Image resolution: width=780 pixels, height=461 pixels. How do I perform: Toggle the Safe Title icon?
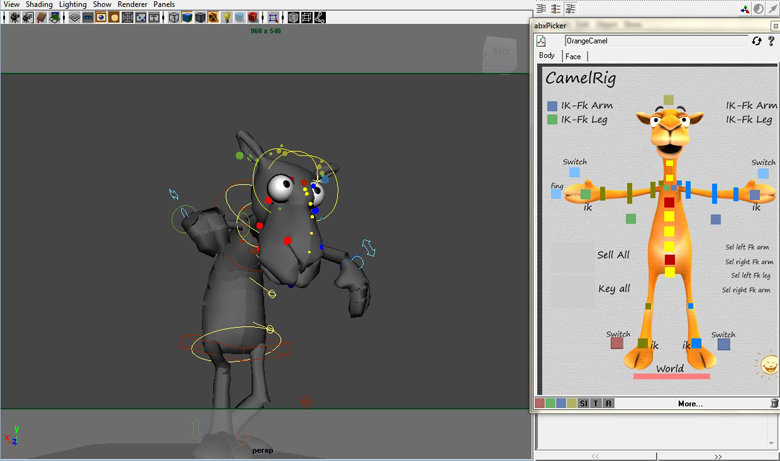(x=154, y=18)
